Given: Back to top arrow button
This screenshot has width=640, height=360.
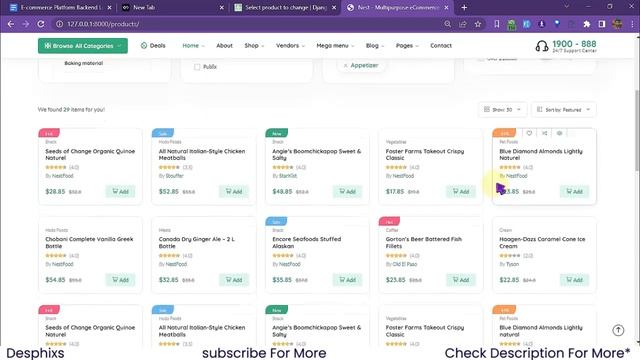Looking at the screenshot, I should 618,330.
